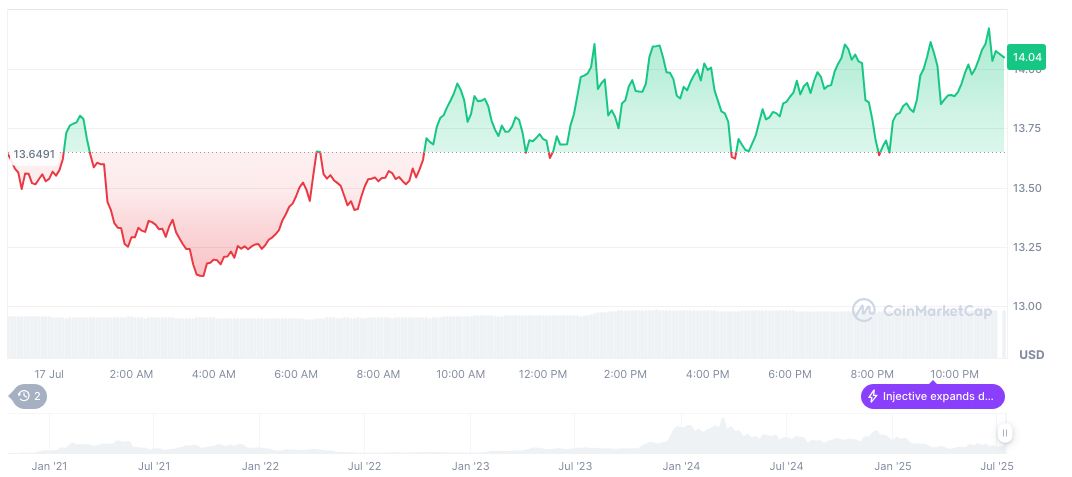The height and width of the screenshot is (477, 1072).
Task: Click Jul '22 on the overview timeline
Action: coord(364,466)
